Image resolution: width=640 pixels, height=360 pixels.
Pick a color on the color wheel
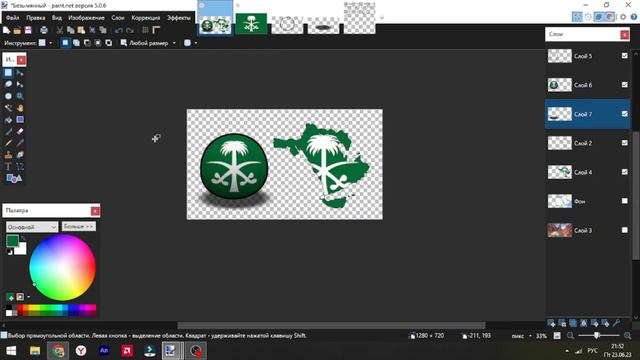(62, 267)
